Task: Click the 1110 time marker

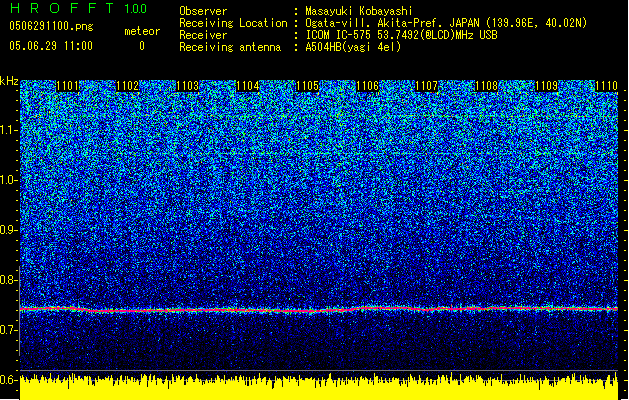Action: point(606,86)
